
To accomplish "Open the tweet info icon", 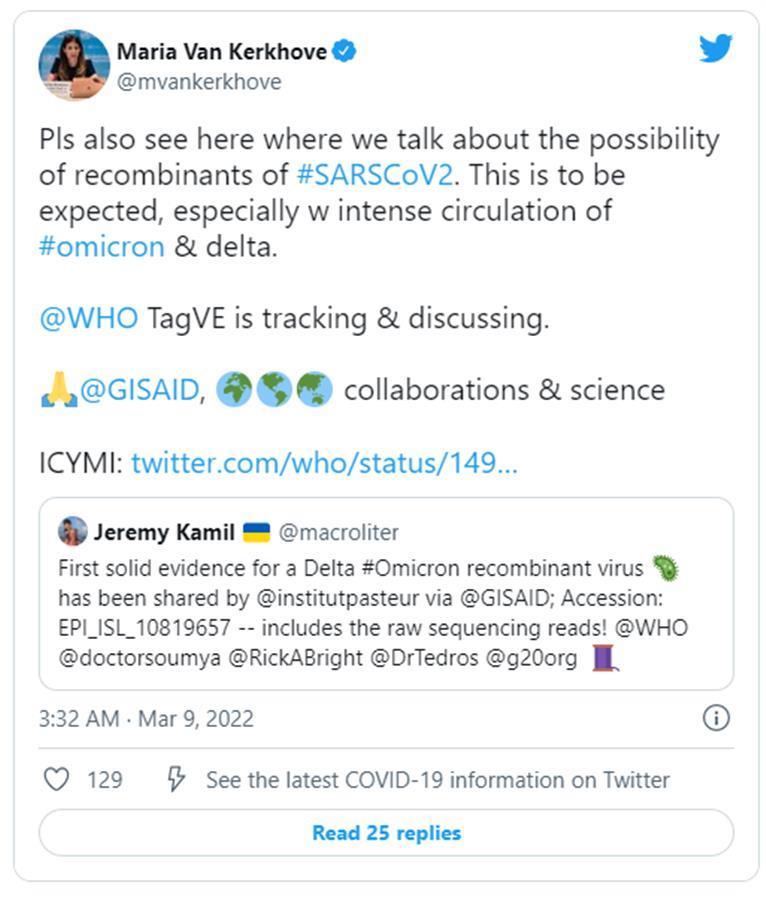I will click(716, 718).
